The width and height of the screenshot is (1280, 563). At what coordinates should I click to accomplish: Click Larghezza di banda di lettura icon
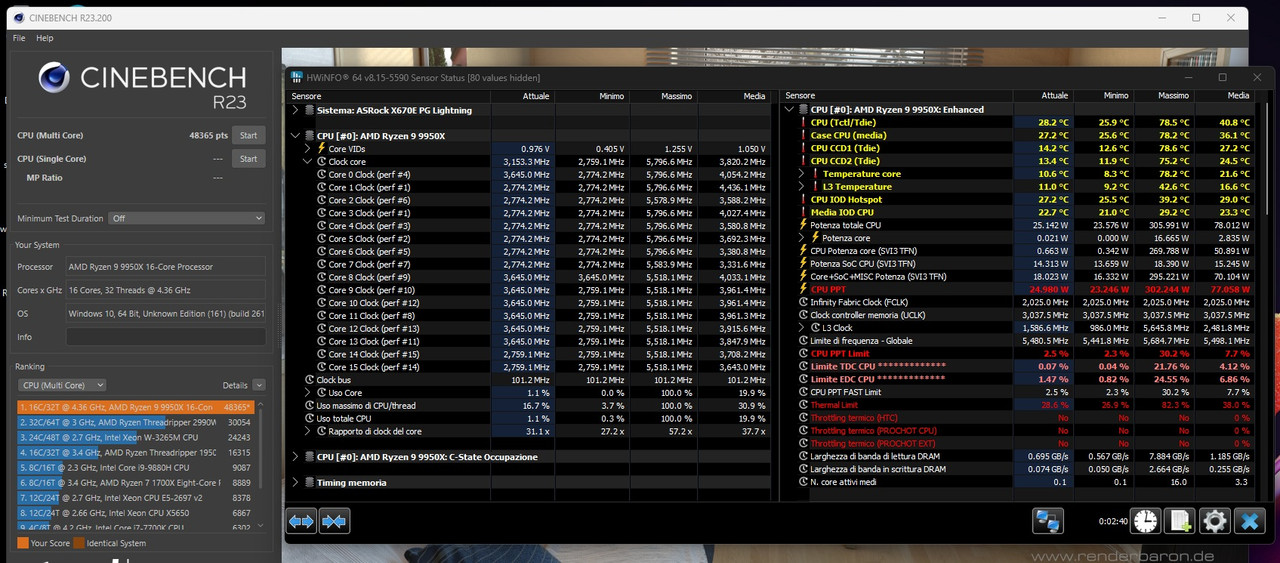[x=803, y=456]
